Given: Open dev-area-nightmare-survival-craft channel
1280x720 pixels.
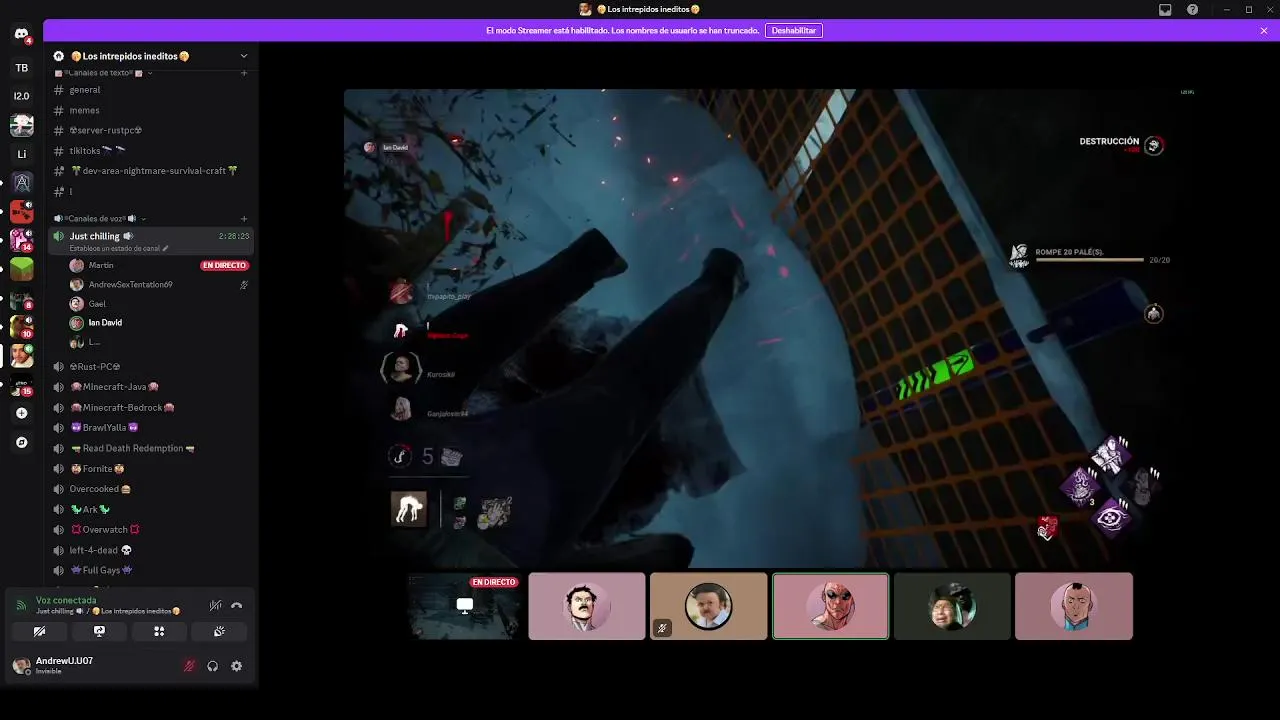Looking at the screenshot, I should [x=150, y=171].
